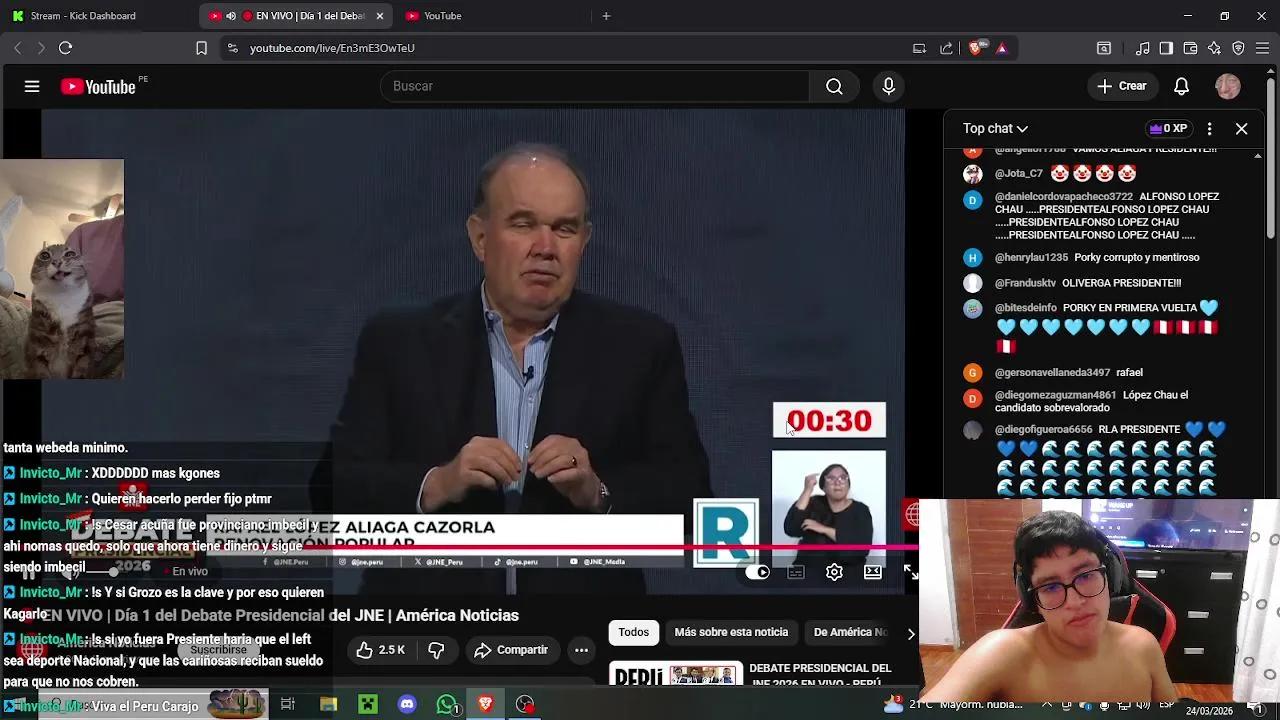Share this page from the address bar
Image resolution: width=1280 pixels, height=720 pixels.
pyautogui.click(x=946, y=48)
